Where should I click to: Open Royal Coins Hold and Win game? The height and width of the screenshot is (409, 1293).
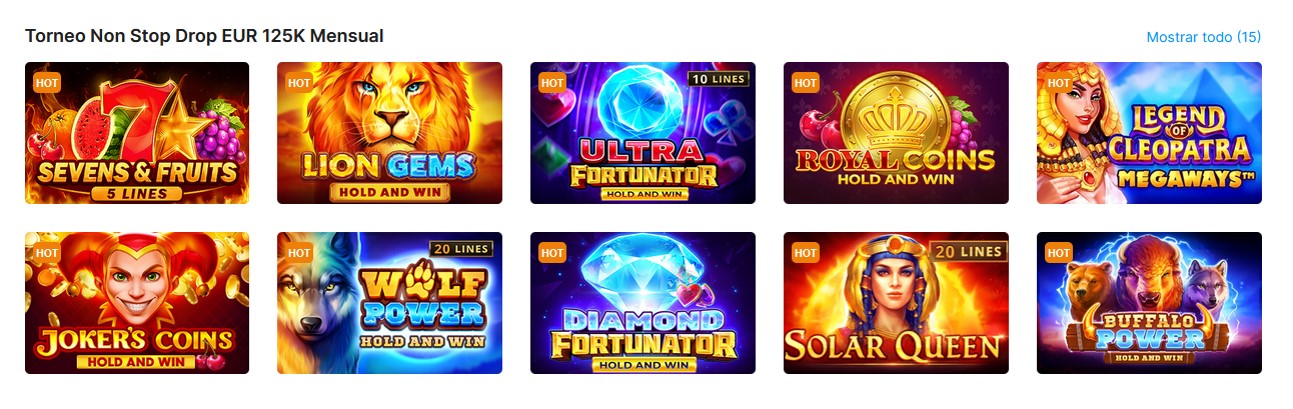896,133
